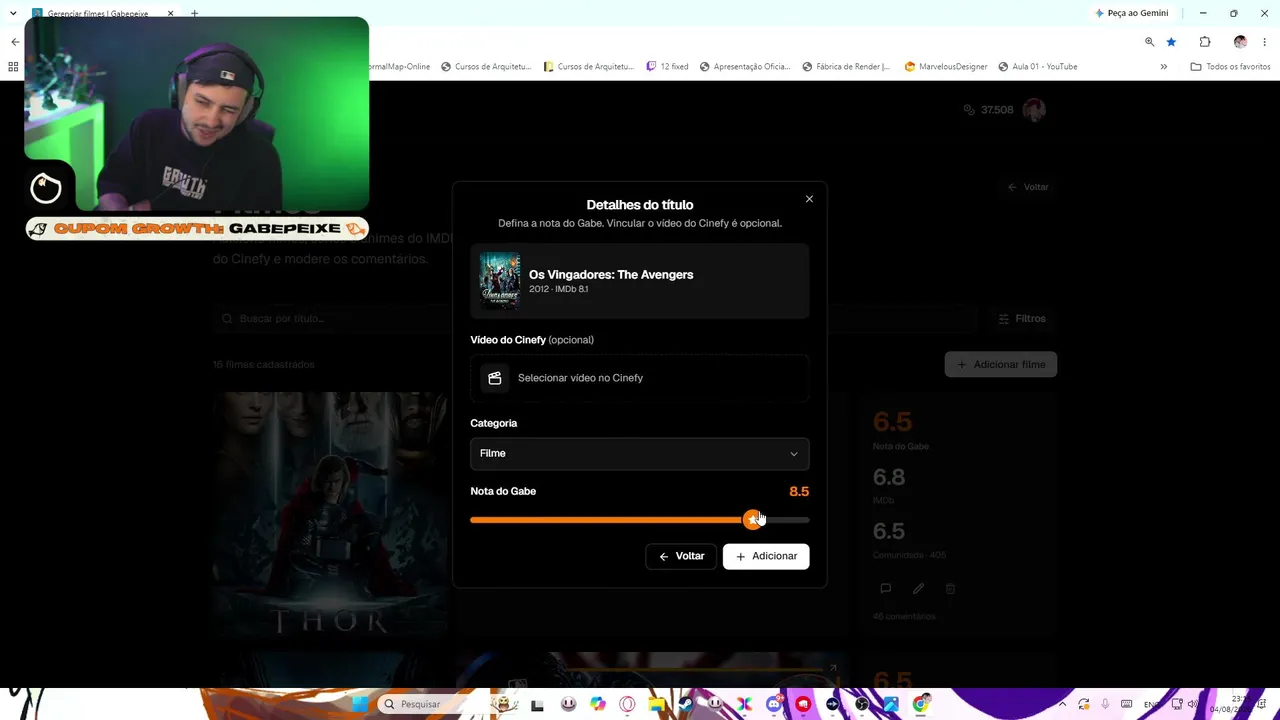This screenshot has width=1280, height=720.
Task: Click the comments icon on the Thor card
Action: (885, 589)
